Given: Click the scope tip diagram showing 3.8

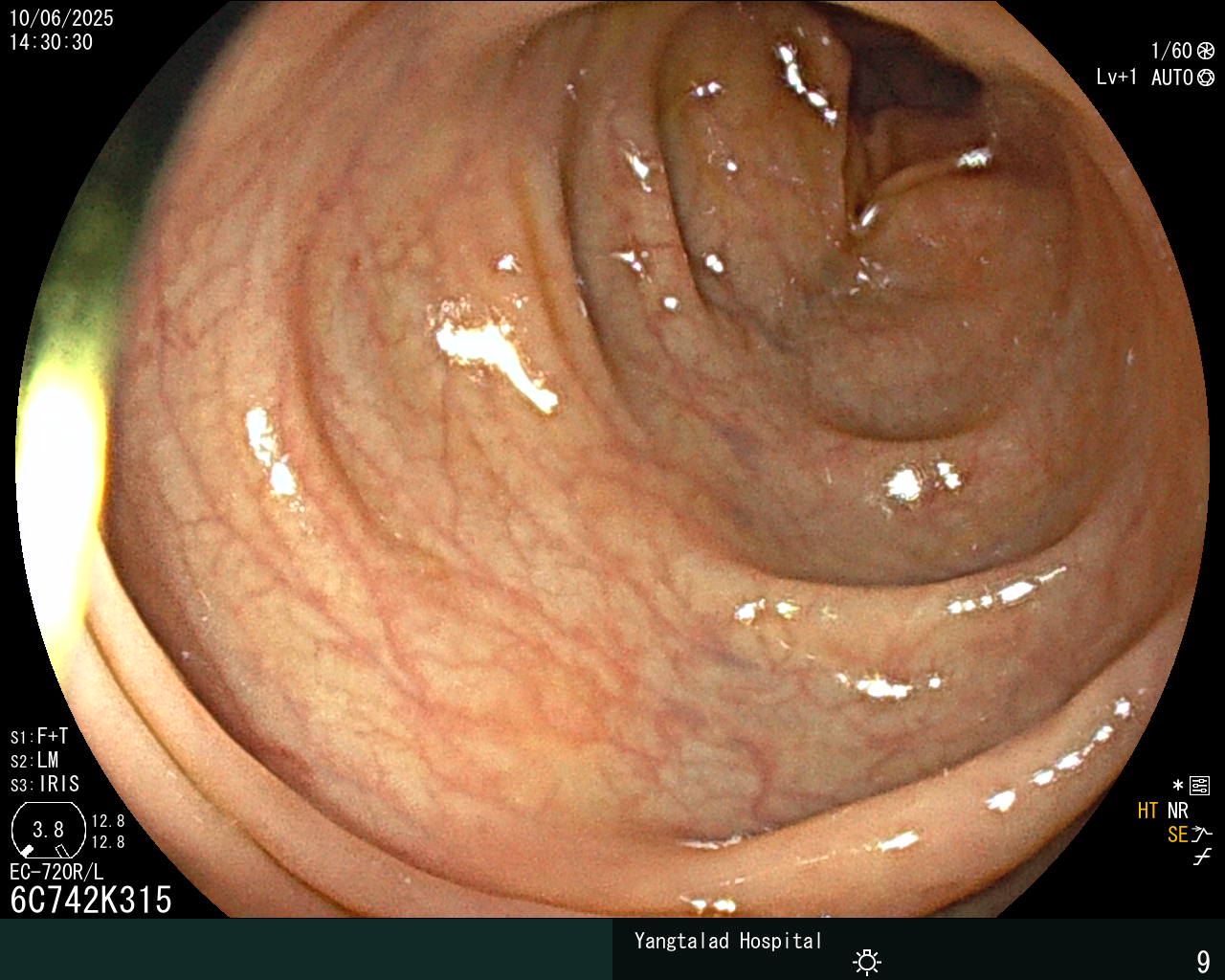Looking at the screenshot, I should point(48,830).
